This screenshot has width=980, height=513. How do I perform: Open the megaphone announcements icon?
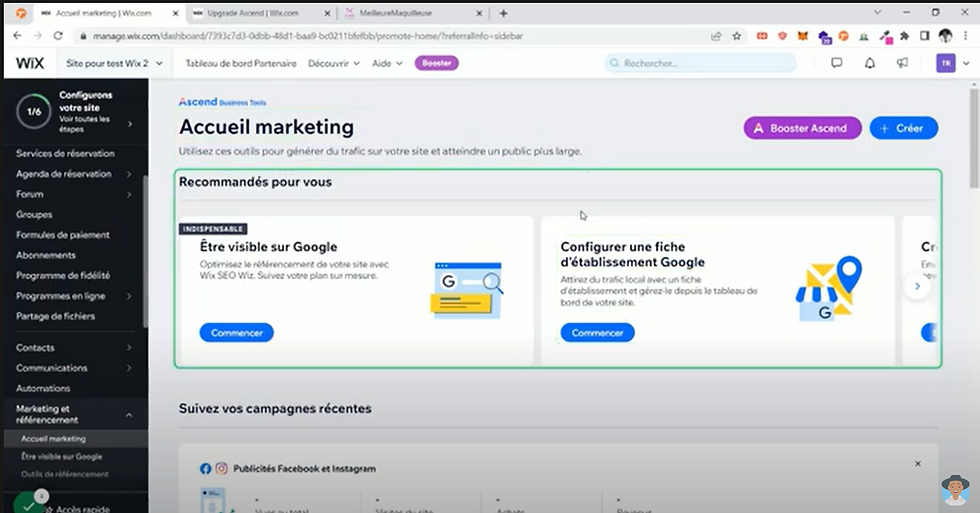(x=902, y=63)
